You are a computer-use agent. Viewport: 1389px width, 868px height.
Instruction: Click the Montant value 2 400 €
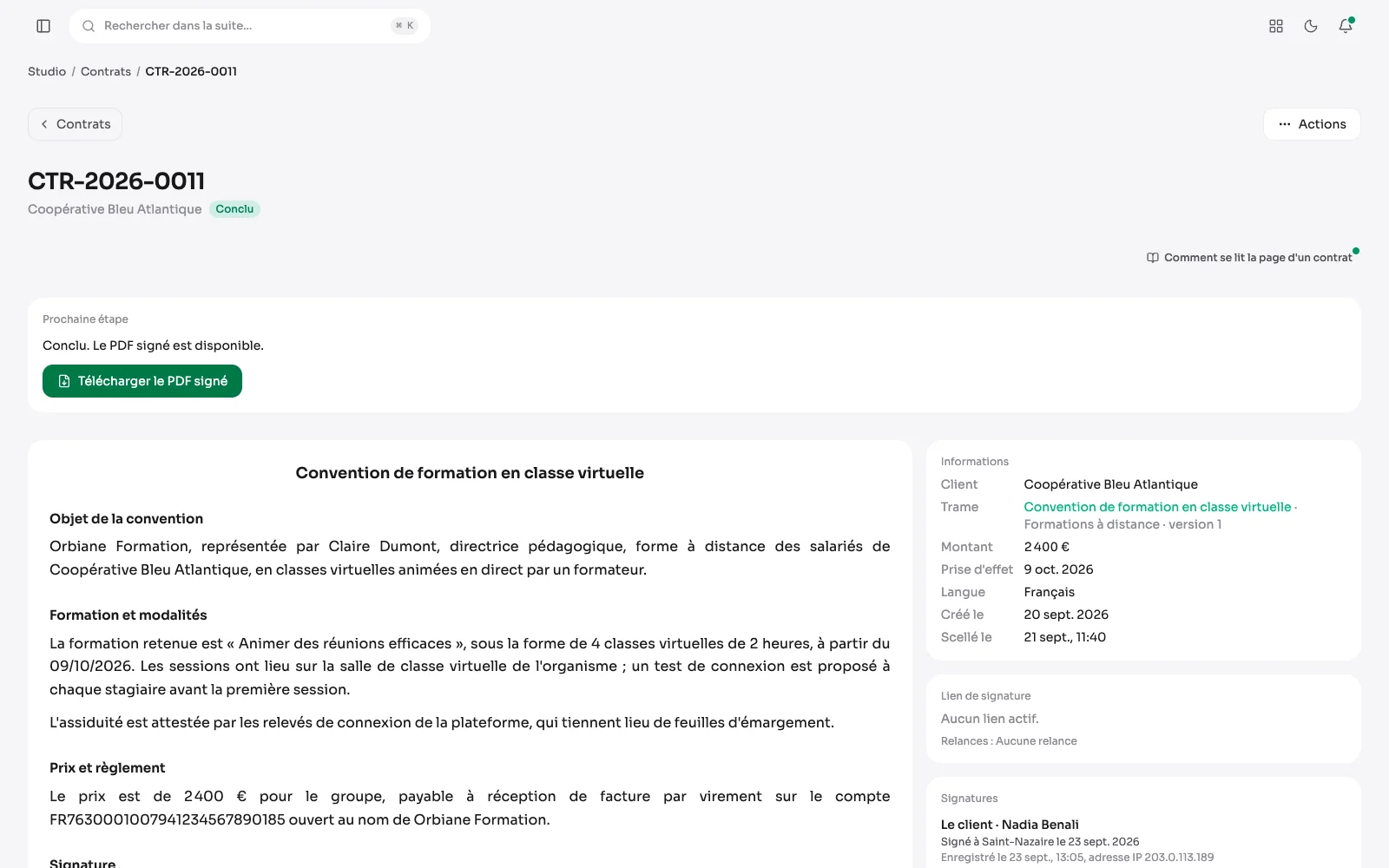[1046, 547]
